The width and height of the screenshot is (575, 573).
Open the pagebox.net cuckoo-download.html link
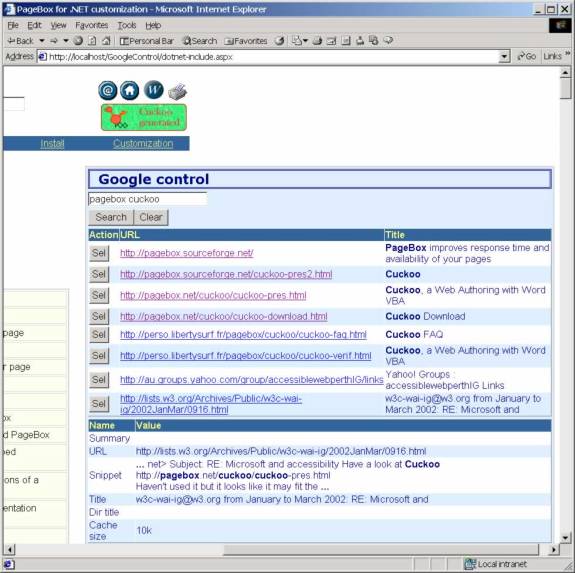(224, 316)
